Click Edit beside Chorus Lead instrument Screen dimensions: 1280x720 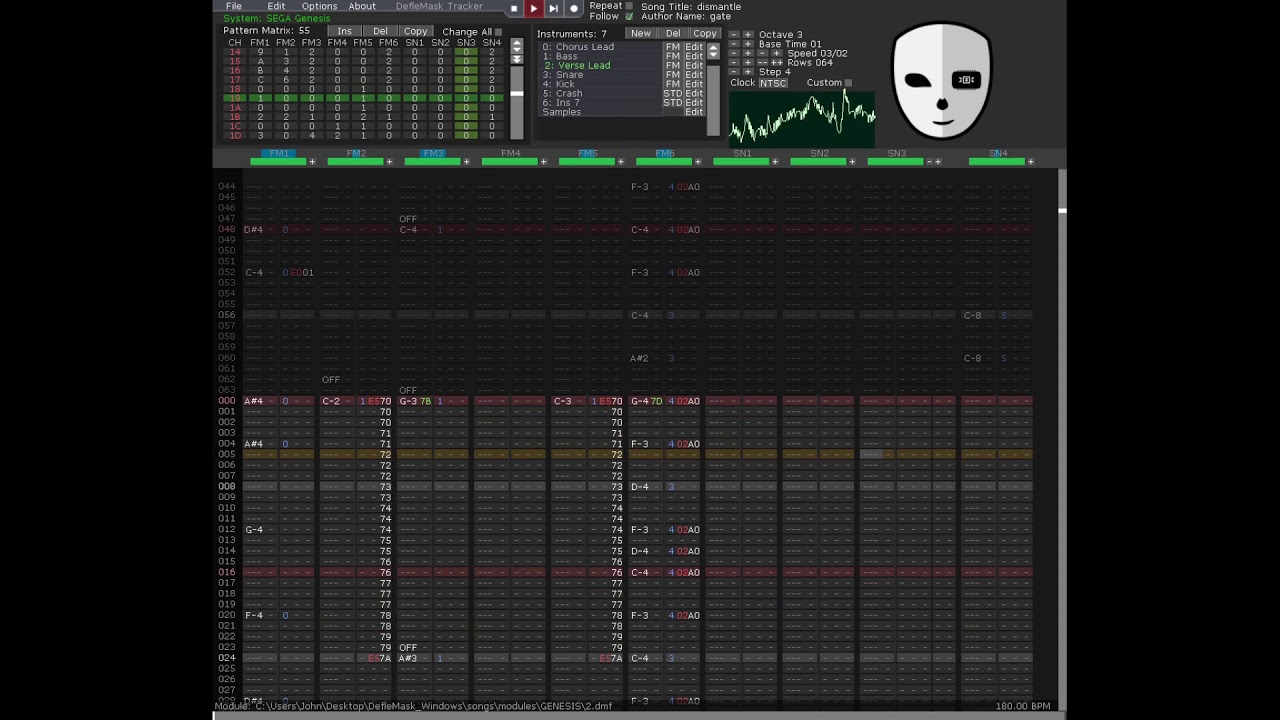coord(694,47)
